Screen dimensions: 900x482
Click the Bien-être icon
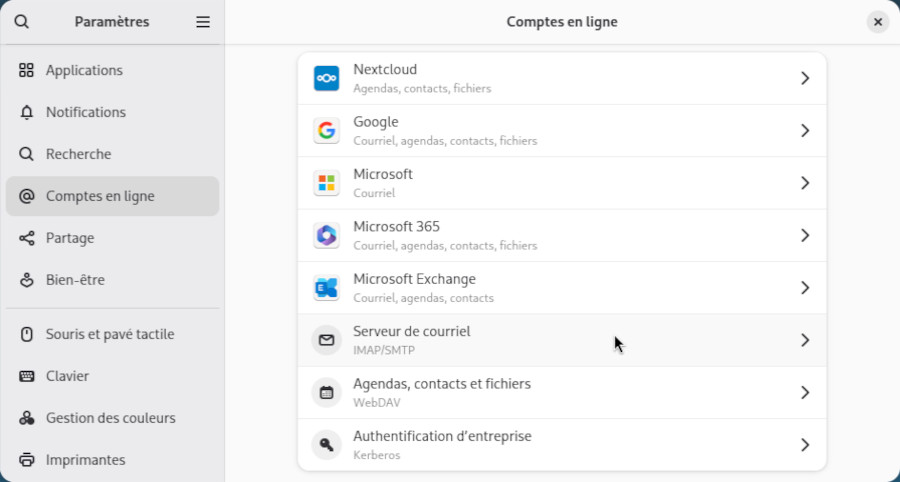click(x=26, y=279)
